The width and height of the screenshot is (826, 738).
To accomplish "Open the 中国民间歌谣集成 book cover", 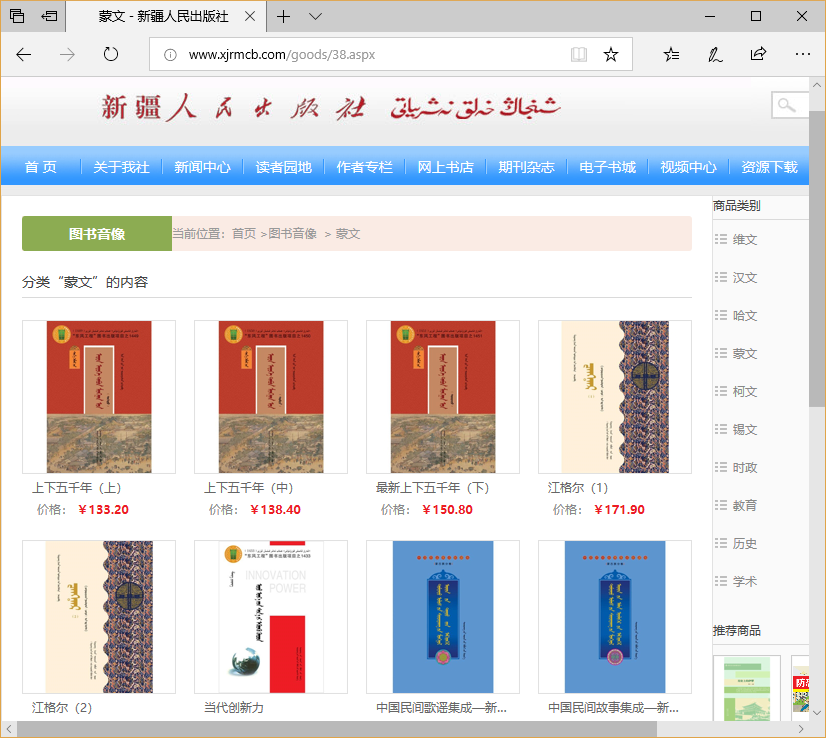I will 443,617.
